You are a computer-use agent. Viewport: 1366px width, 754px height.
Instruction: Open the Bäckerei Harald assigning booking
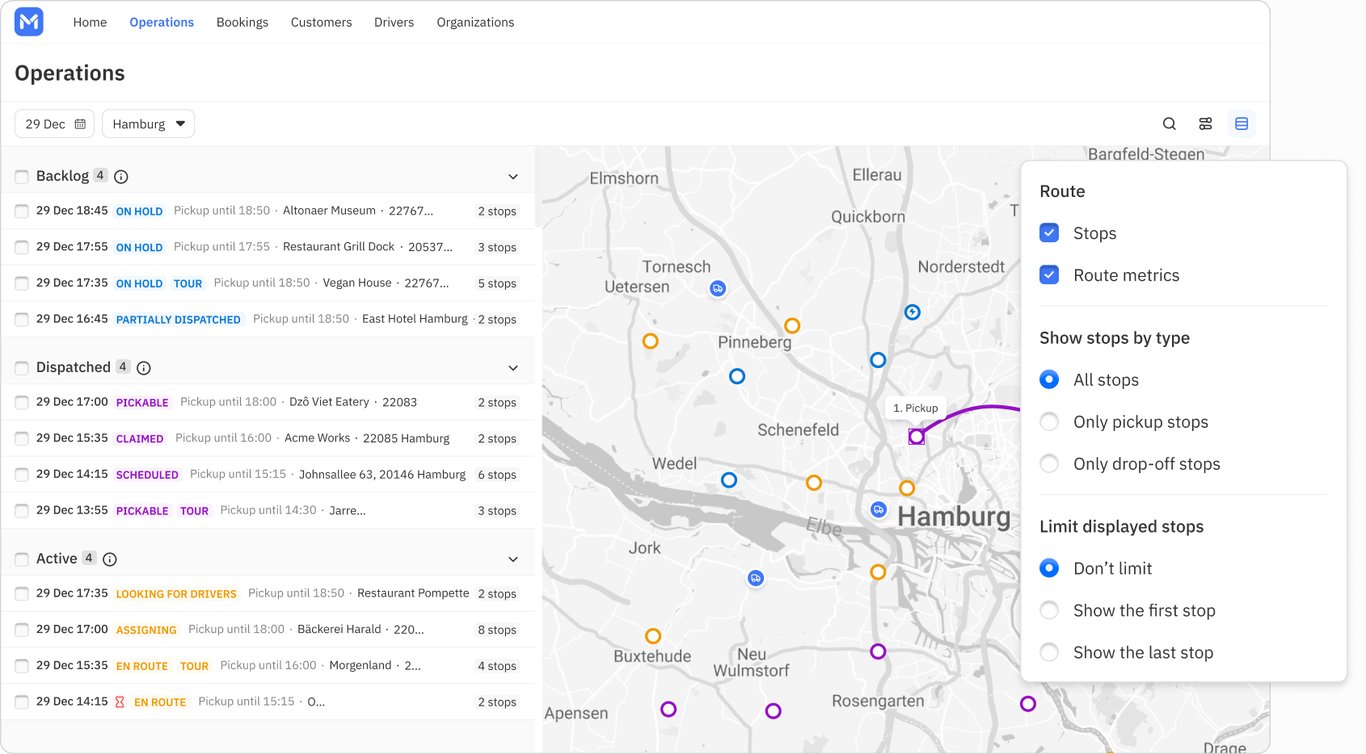267,629
